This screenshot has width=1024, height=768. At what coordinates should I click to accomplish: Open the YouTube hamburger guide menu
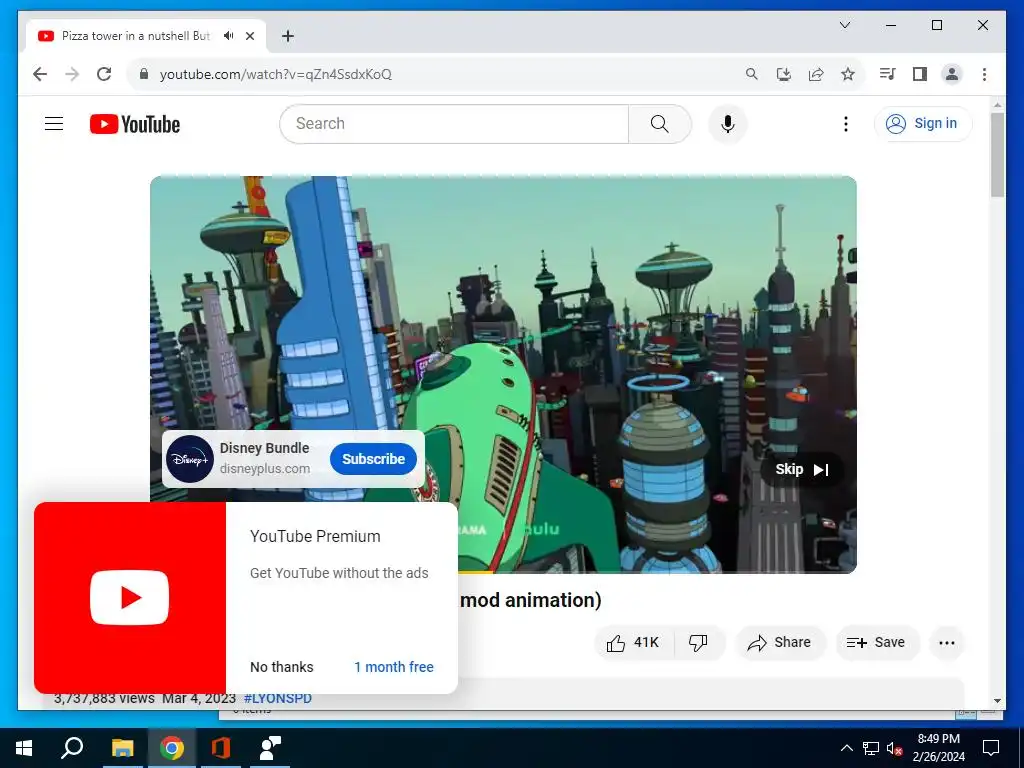pos(54,123)
